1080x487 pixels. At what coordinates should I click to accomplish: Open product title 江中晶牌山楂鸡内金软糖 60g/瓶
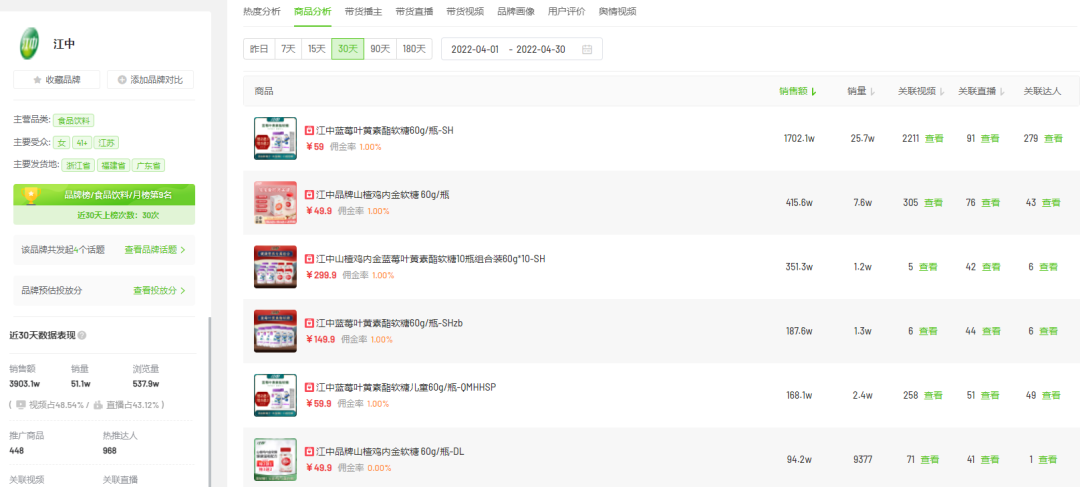[382, 195]
